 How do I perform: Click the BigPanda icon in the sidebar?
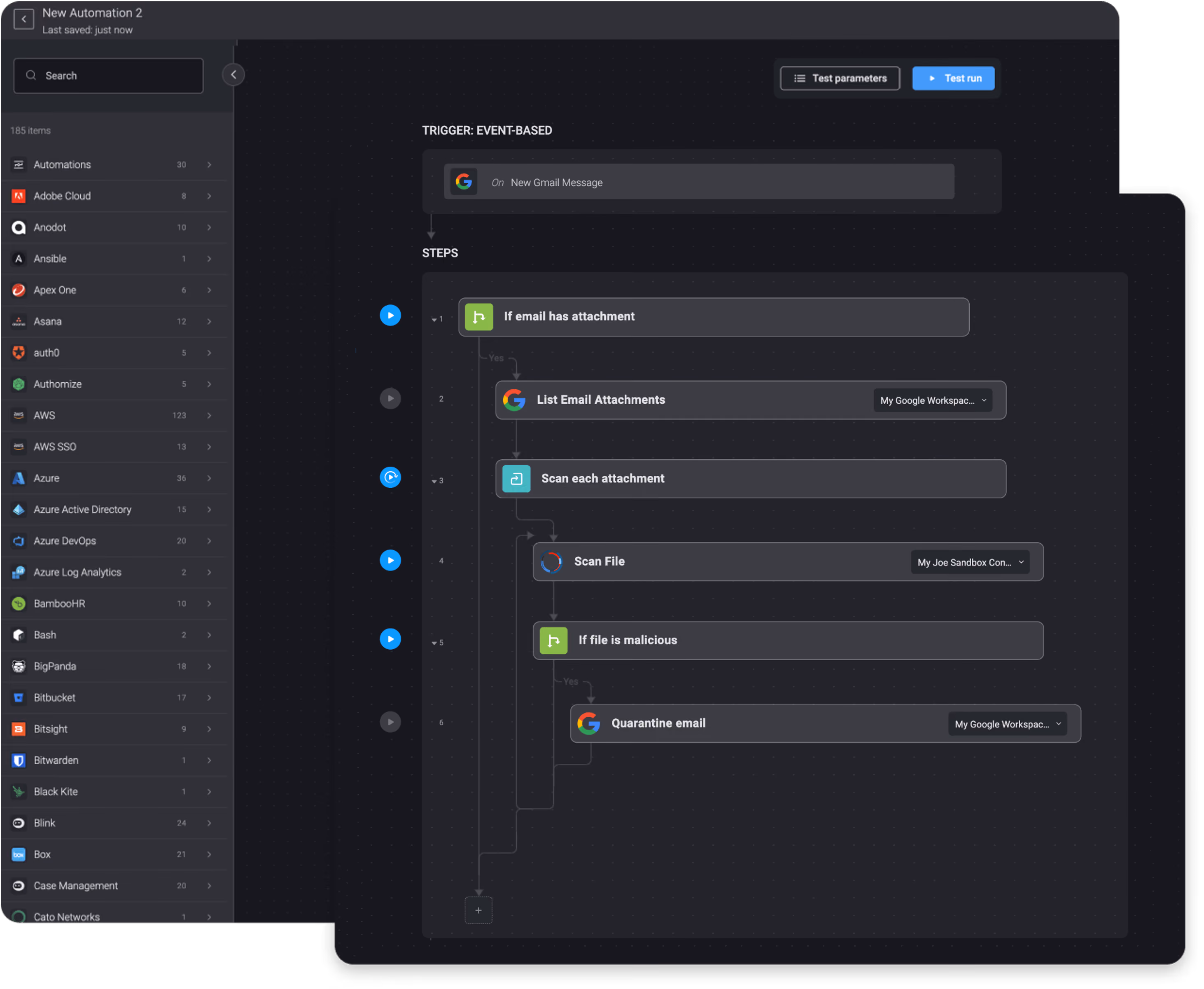pos(19,666)
